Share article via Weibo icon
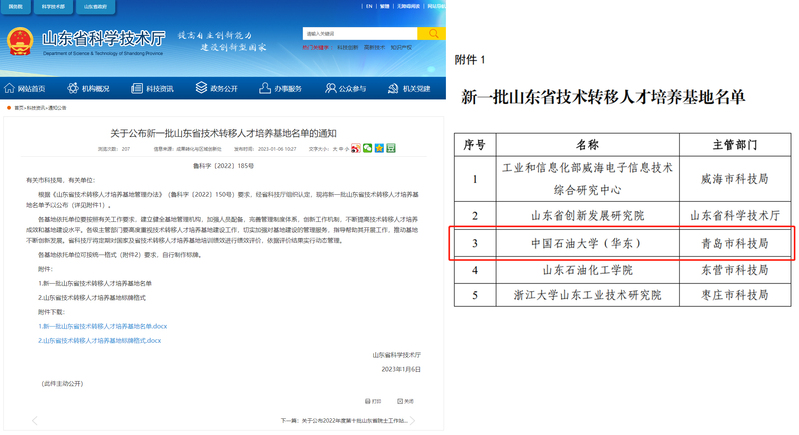Image resolution: width=799 pixels, height=435 pixels. click(x=356, y=149)
